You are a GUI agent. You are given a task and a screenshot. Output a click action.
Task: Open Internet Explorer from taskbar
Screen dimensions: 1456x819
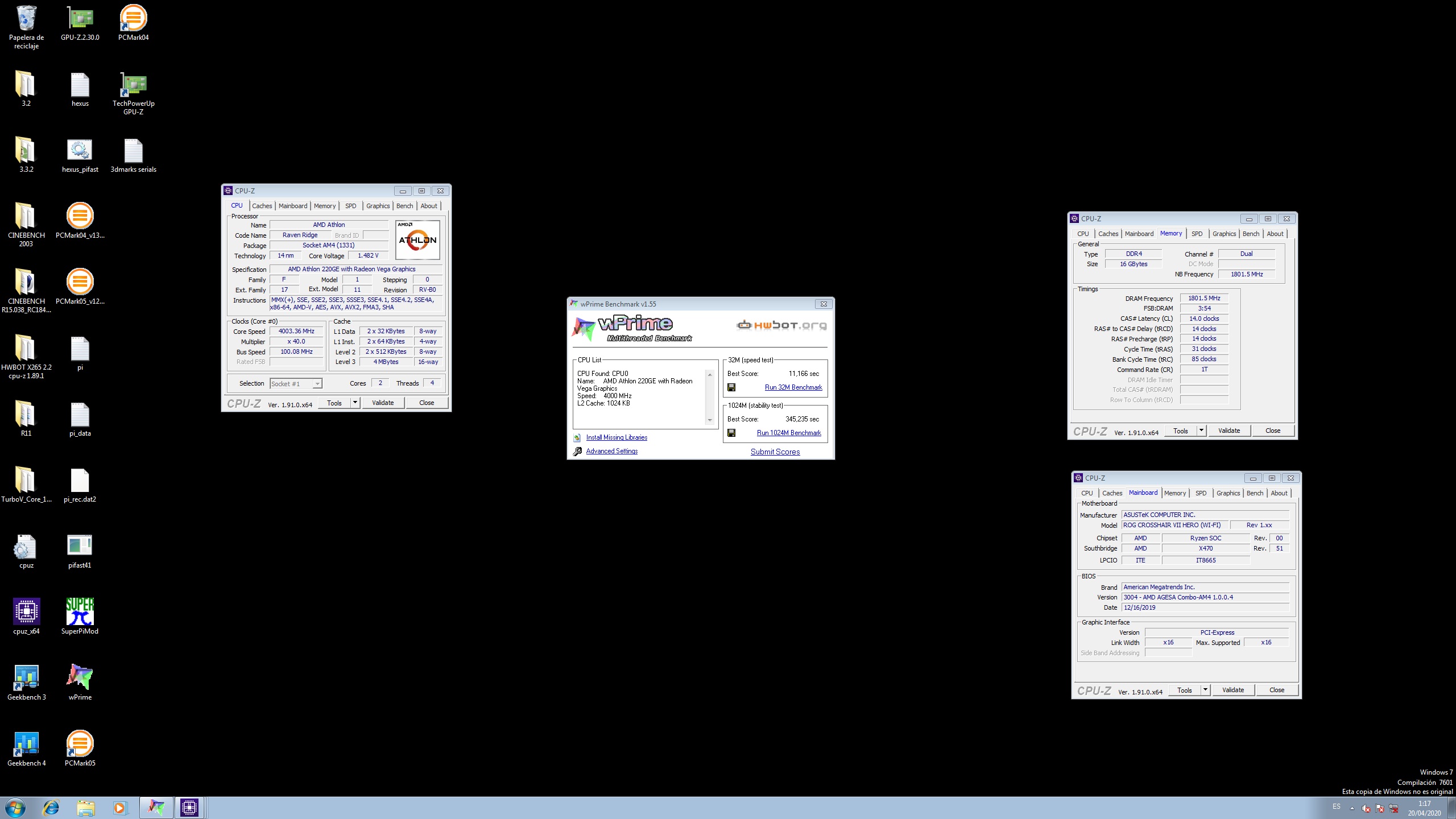[51, 808]
